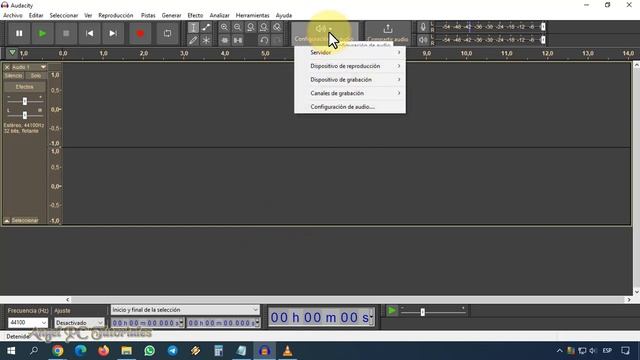Image resolution: width=640 pixels, height=360 pixels.
Task: Open Efectos panel for Audio 1 track
Action: pyautogui.click(x=24, y=87)
